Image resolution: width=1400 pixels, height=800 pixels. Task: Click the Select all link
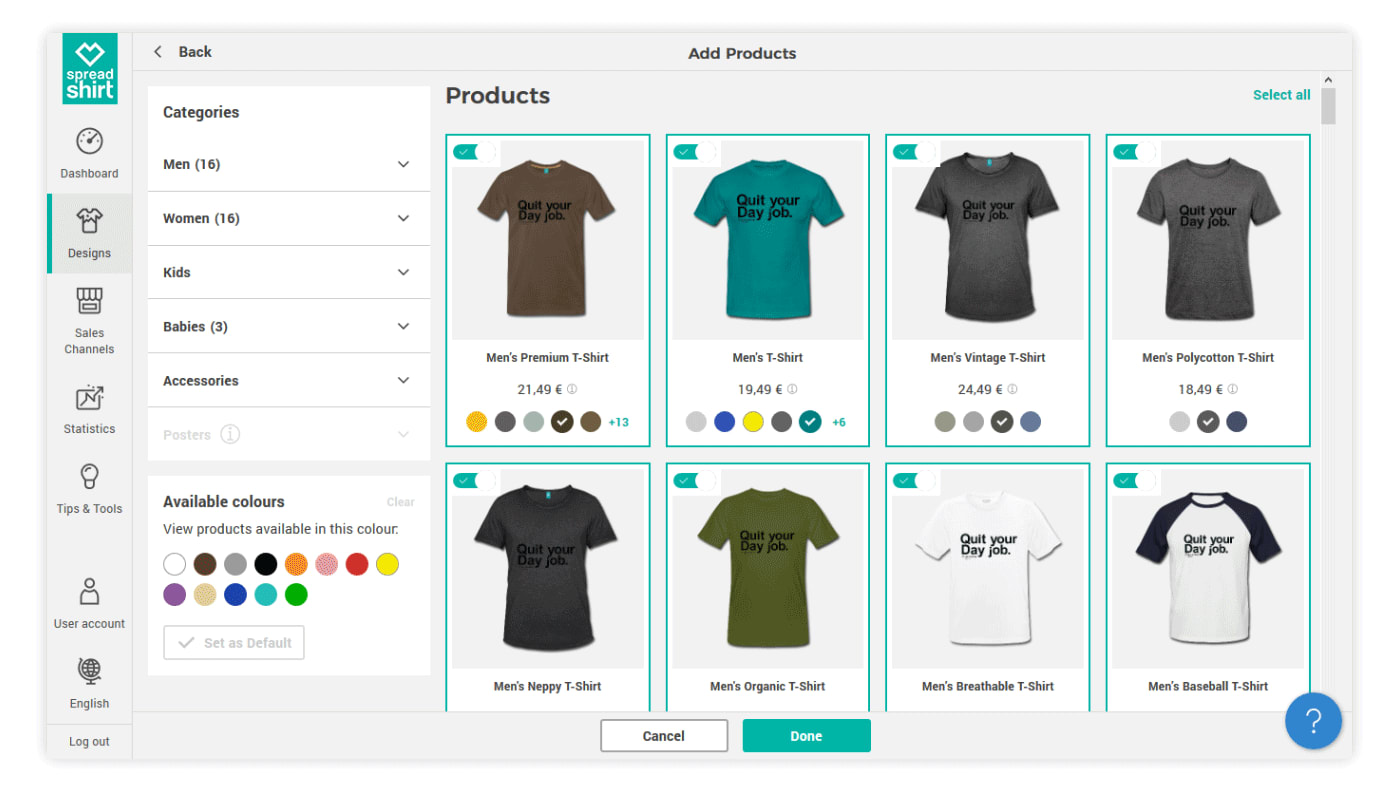(1281, 95)
